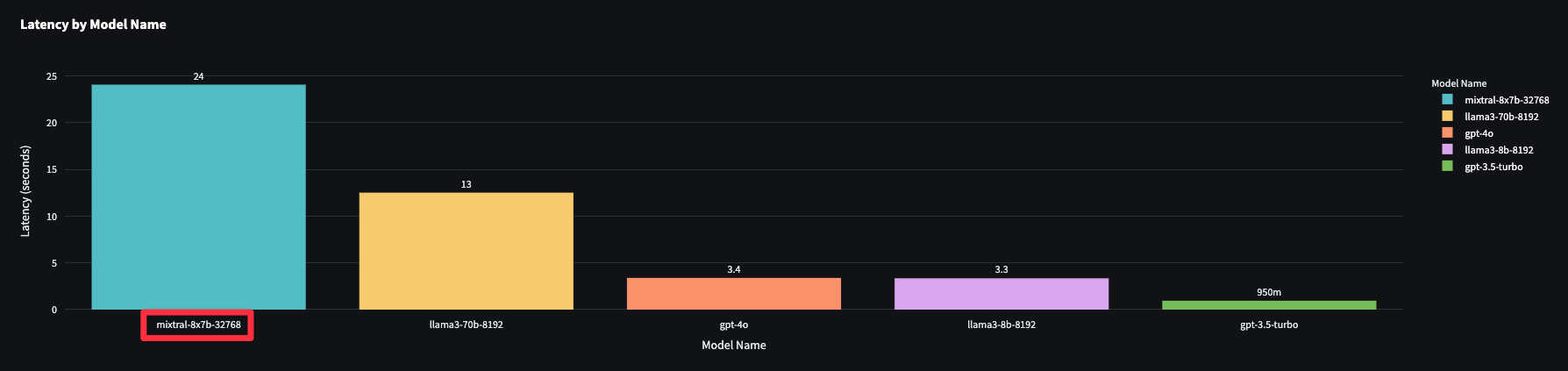Screen dimensions: 1568x371
Task: Click the yellow llama3-70b-8192 legend swatch
Action: coord(1447,117)
